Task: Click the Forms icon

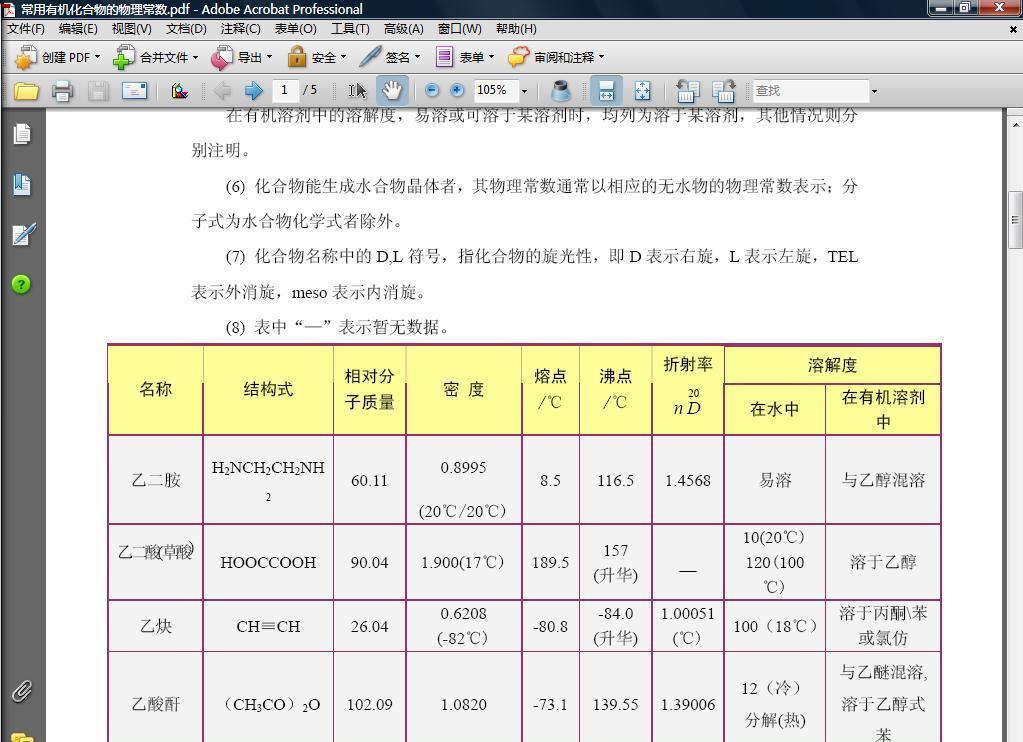Action: pyautogui.click(x=444, y=57)
